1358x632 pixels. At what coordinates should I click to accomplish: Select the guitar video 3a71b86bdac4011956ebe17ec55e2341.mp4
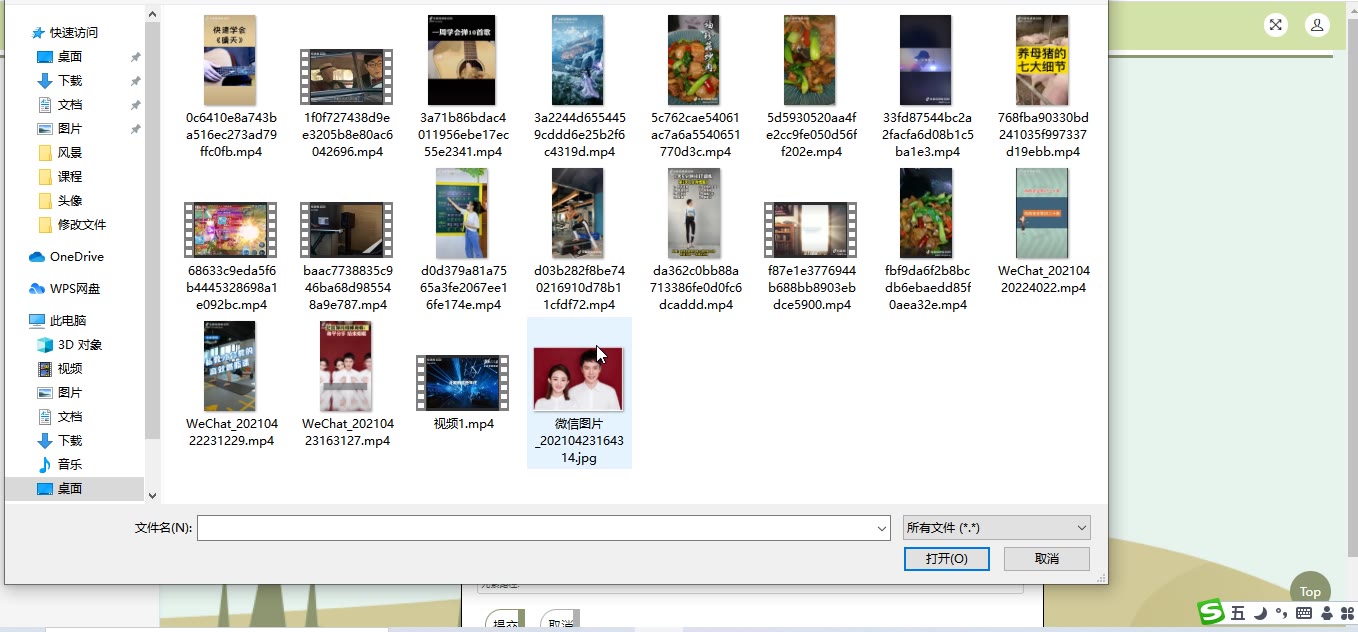click(462, 87)
